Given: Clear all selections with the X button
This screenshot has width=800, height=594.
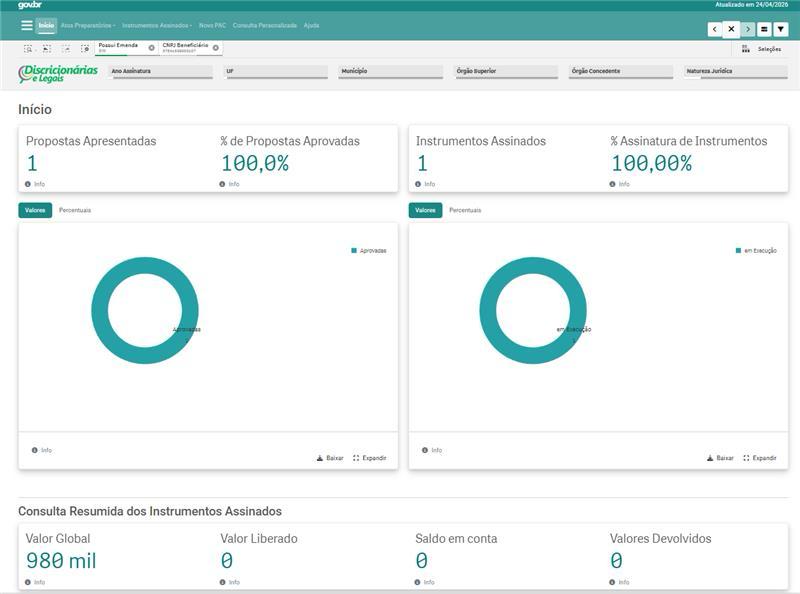Looking at the screenshot, I should coord(731,30).
